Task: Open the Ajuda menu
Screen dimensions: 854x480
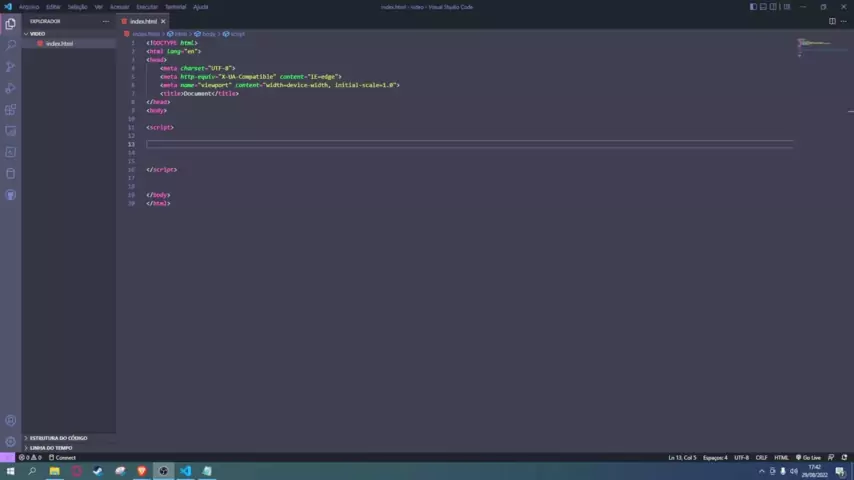Action: (200, 7)
